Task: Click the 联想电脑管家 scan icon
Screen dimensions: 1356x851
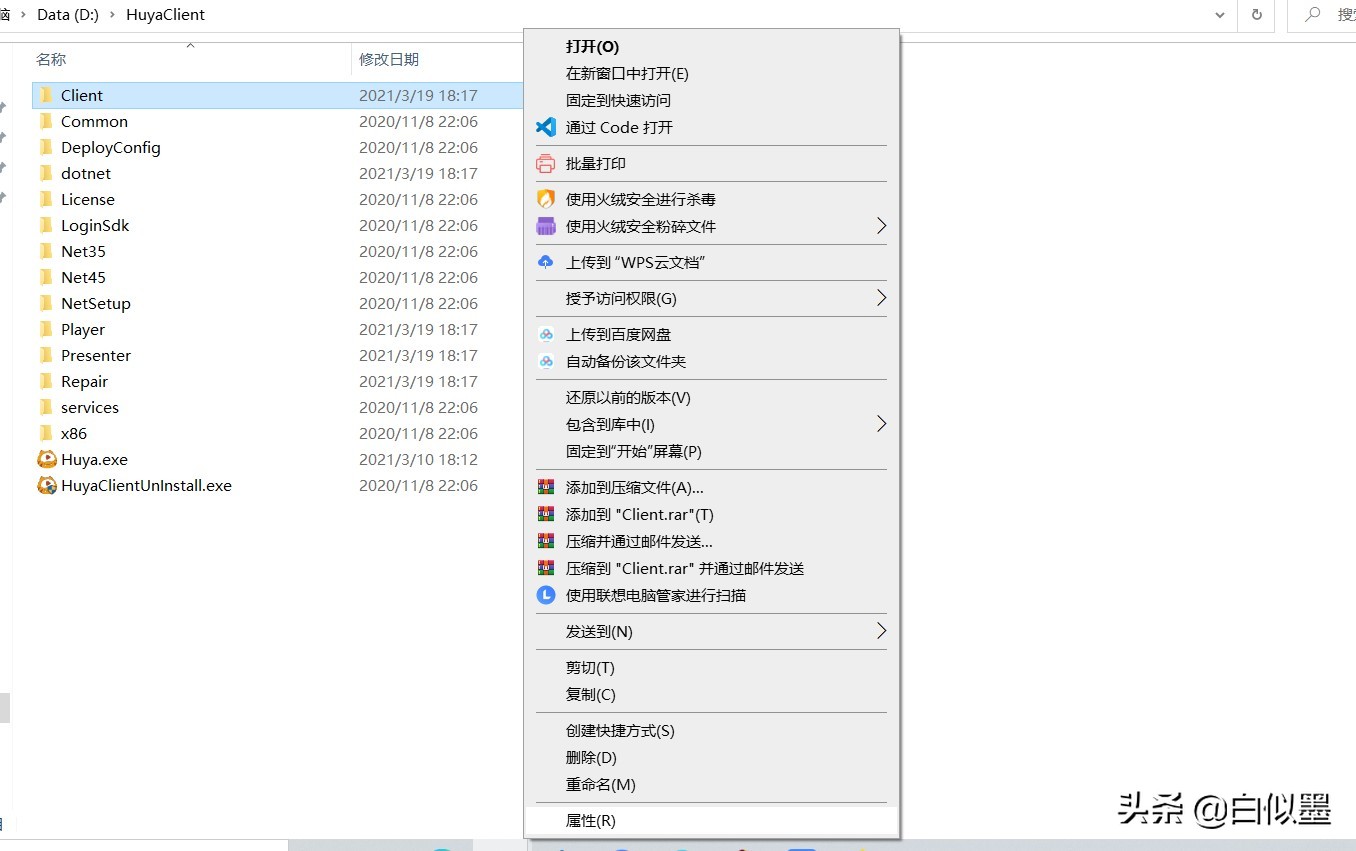Action: 545,595
